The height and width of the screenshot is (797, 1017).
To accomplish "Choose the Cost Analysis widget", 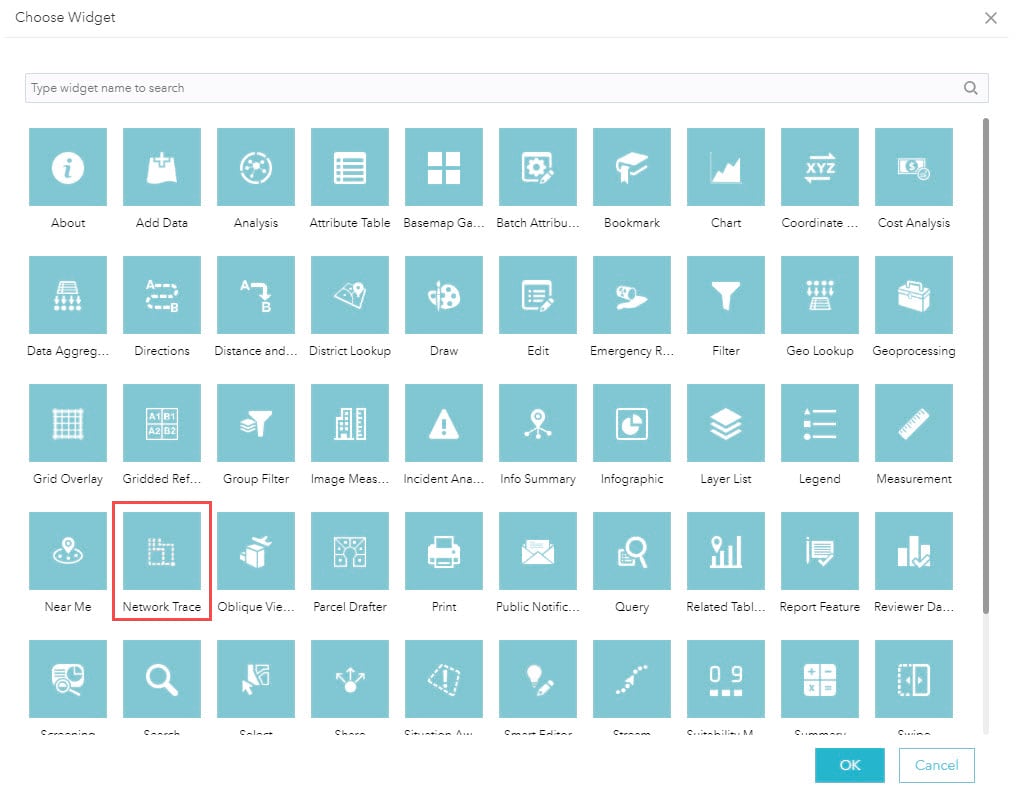I will 914,167.
